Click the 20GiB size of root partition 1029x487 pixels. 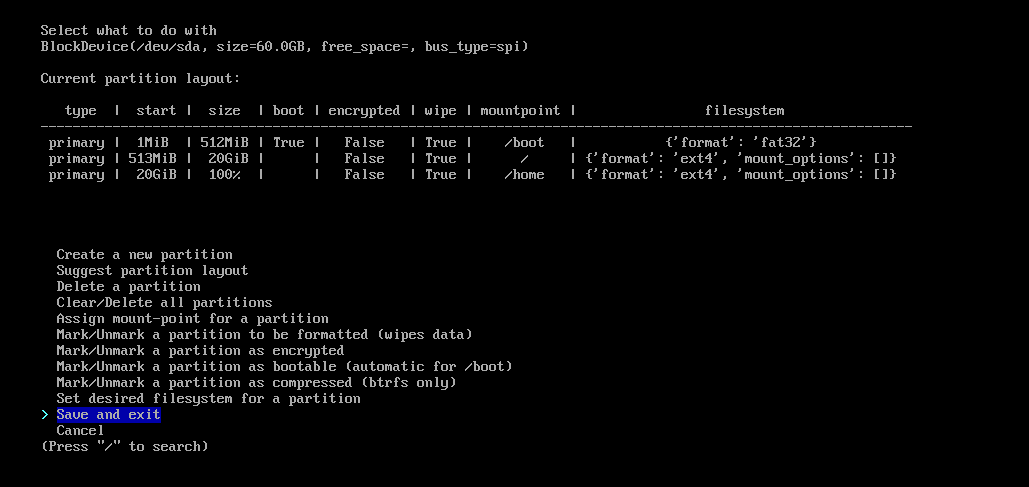pos(224,159)
